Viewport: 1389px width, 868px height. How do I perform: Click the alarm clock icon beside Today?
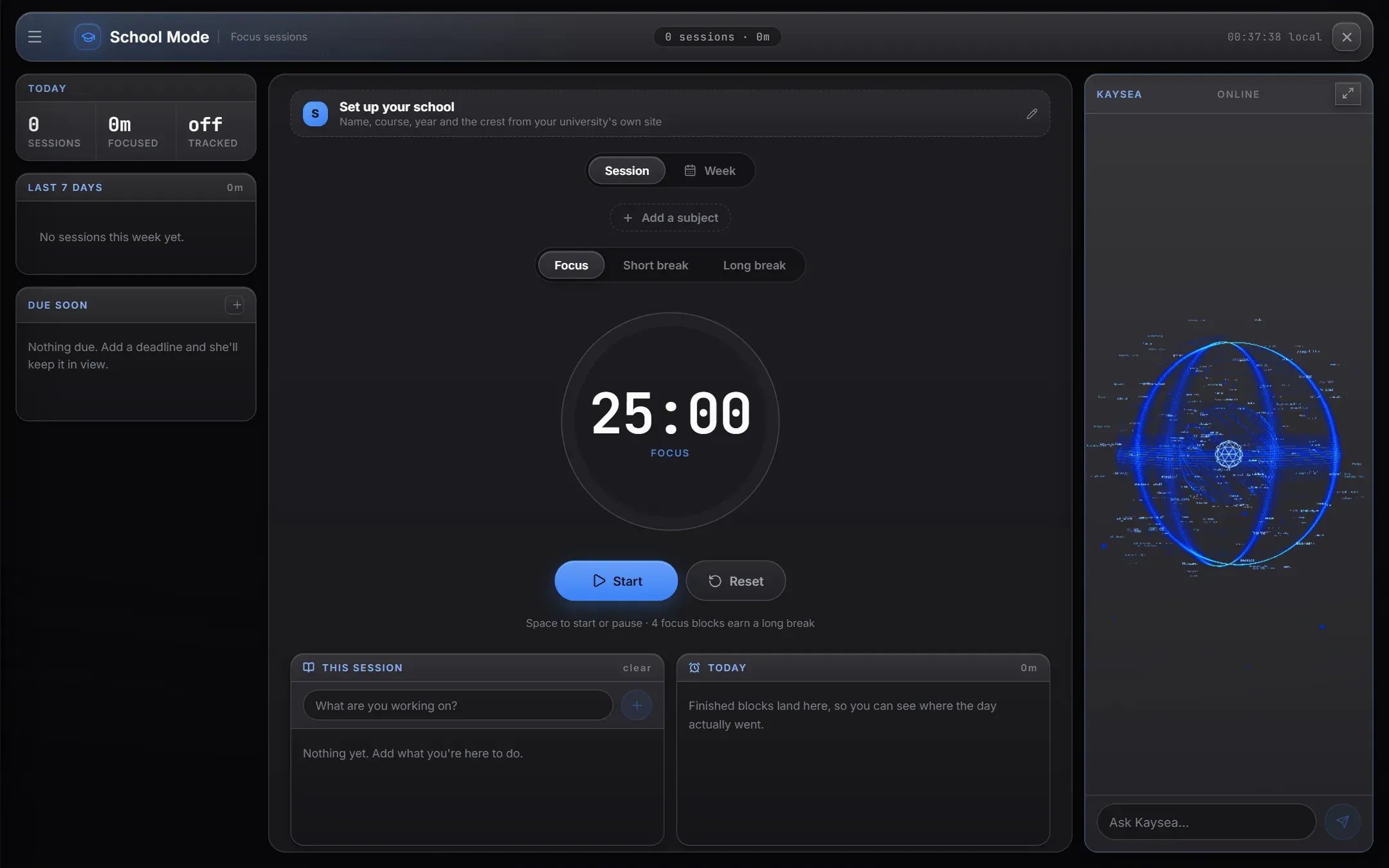pyautogui.click(x=694, y=667)
